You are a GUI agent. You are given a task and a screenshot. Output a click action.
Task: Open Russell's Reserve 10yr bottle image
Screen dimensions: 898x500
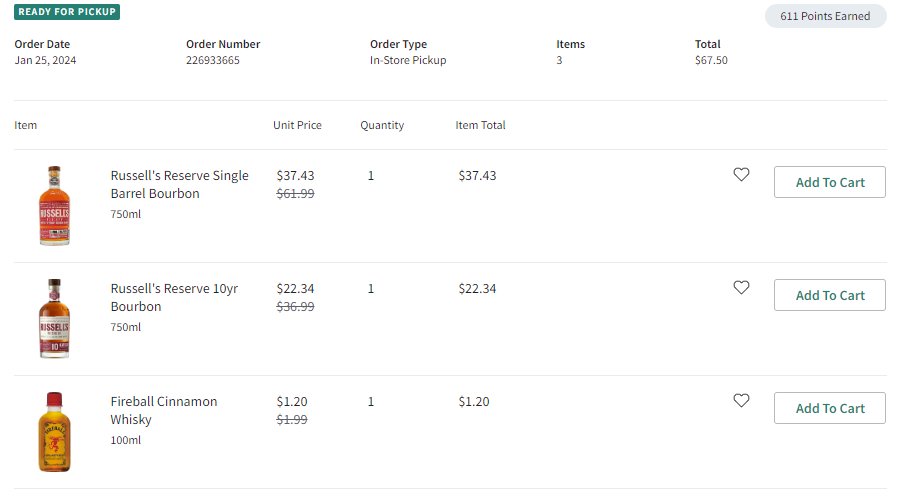(x=54, y=318)
